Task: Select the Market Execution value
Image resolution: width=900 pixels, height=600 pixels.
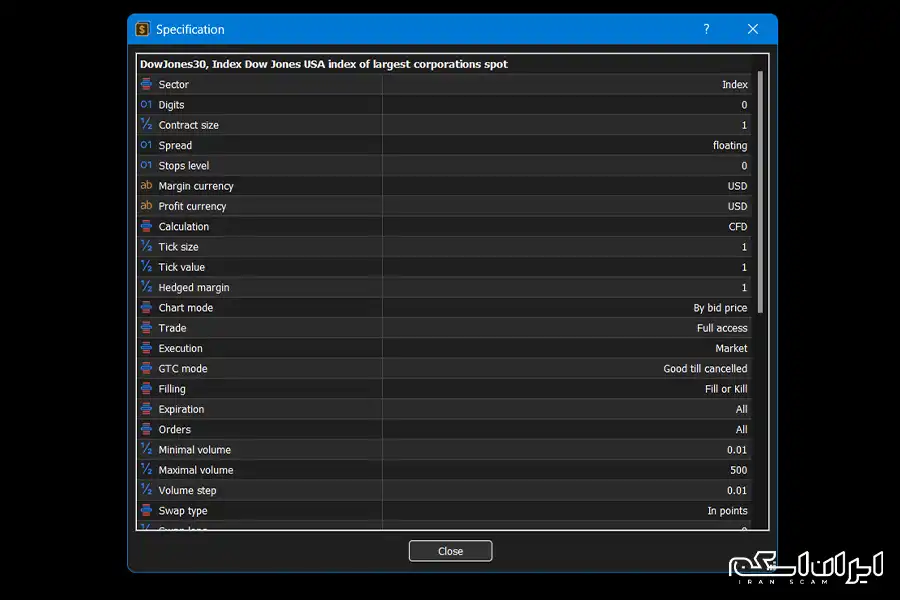Action: [x=731, y=348]
